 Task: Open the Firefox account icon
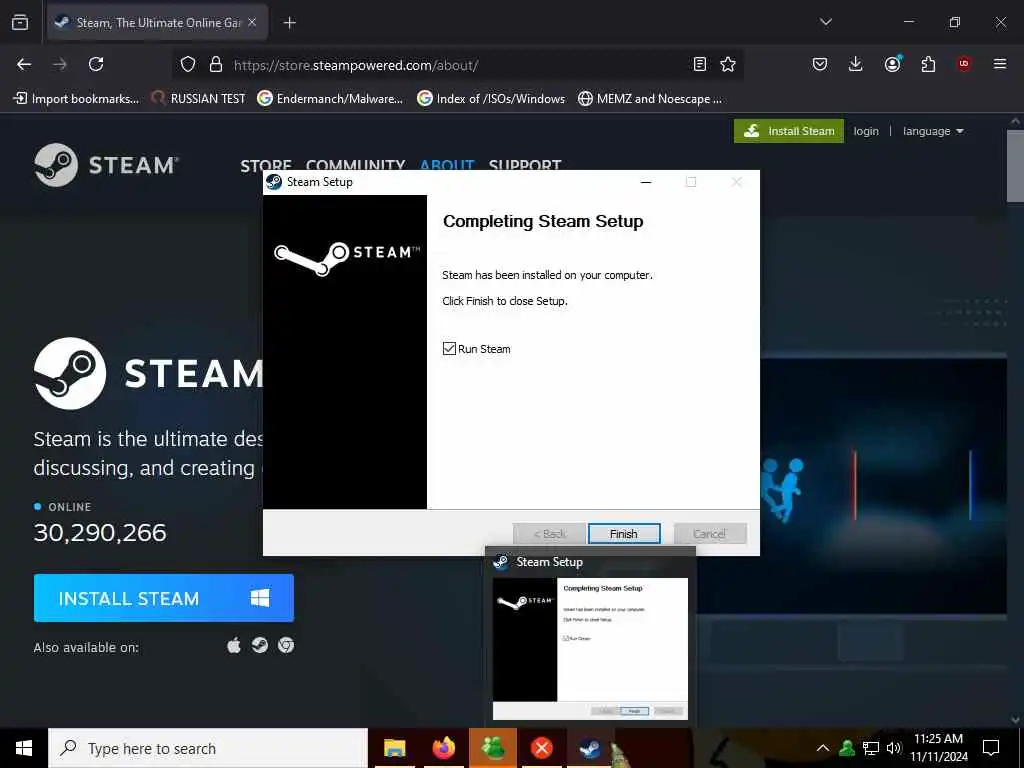[892, 63]
